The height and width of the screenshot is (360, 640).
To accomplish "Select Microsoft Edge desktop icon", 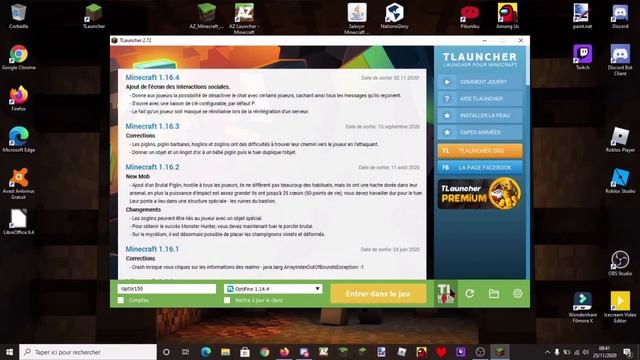I will tap(18, 140).
